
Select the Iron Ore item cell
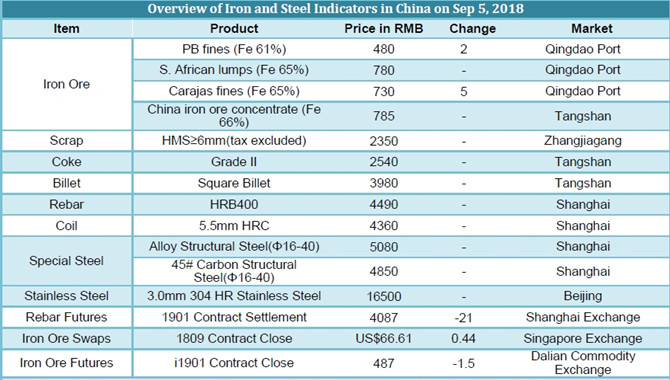tap(67, 84)
